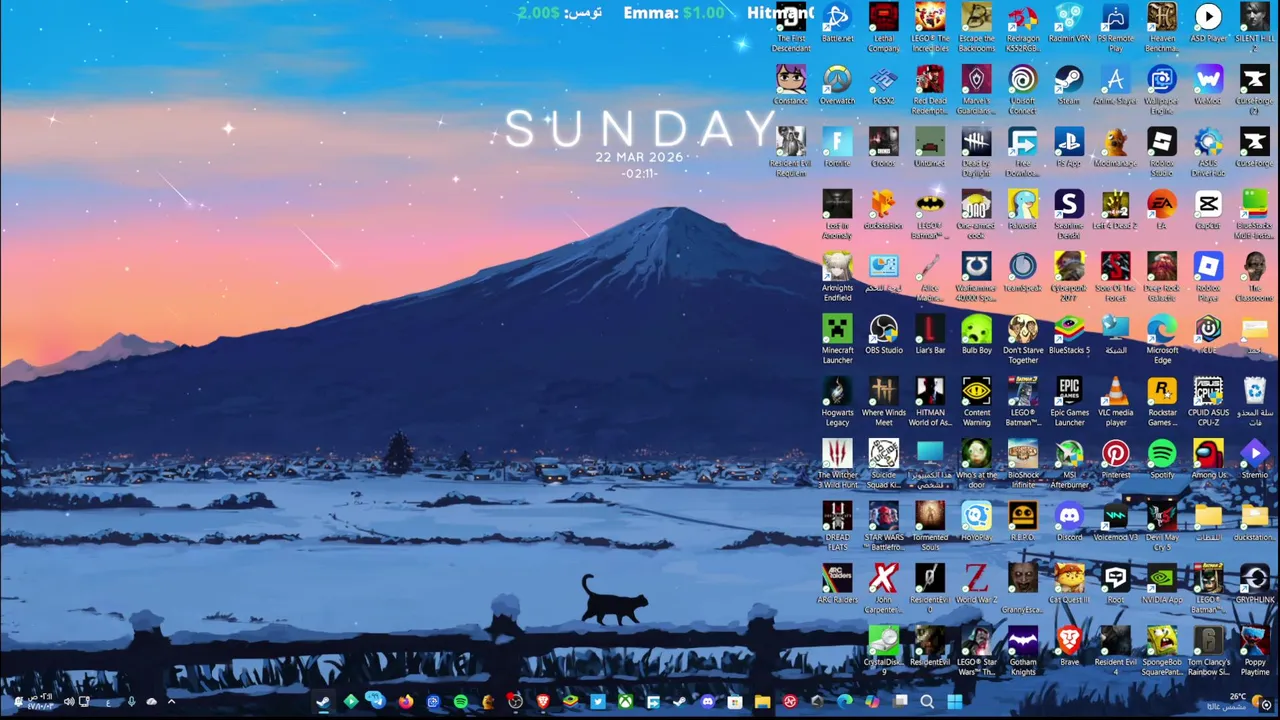Image resolution: width=1280 pixels, height=720 pixels.
Task: Open the Minecraft Launcher icon
Action: pos(837,339)
